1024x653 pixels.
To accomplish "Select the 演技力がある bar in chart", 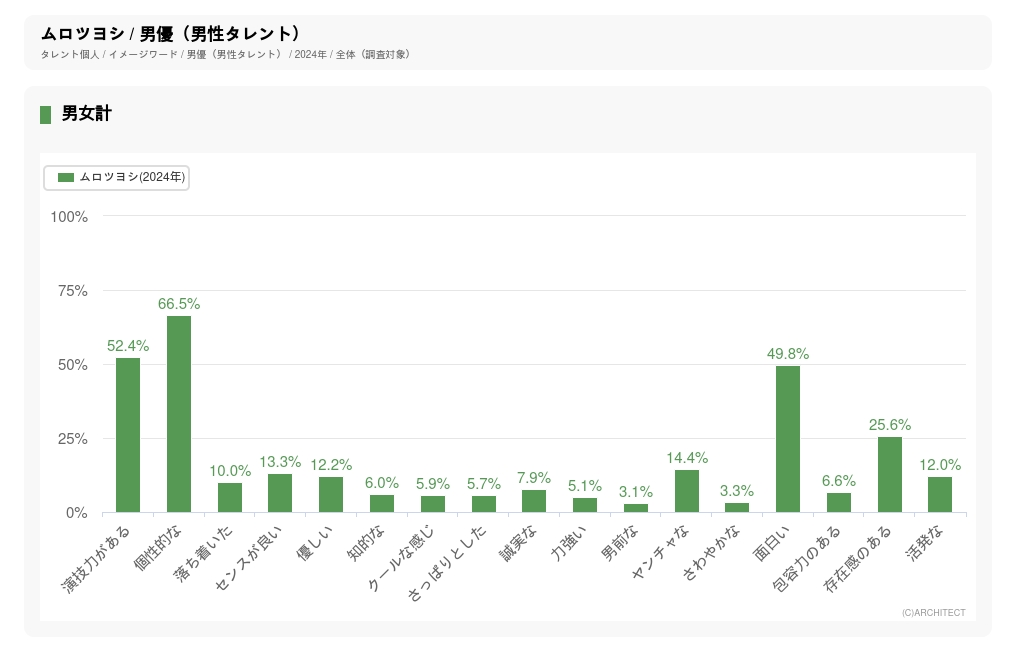I will coord(128,435).
